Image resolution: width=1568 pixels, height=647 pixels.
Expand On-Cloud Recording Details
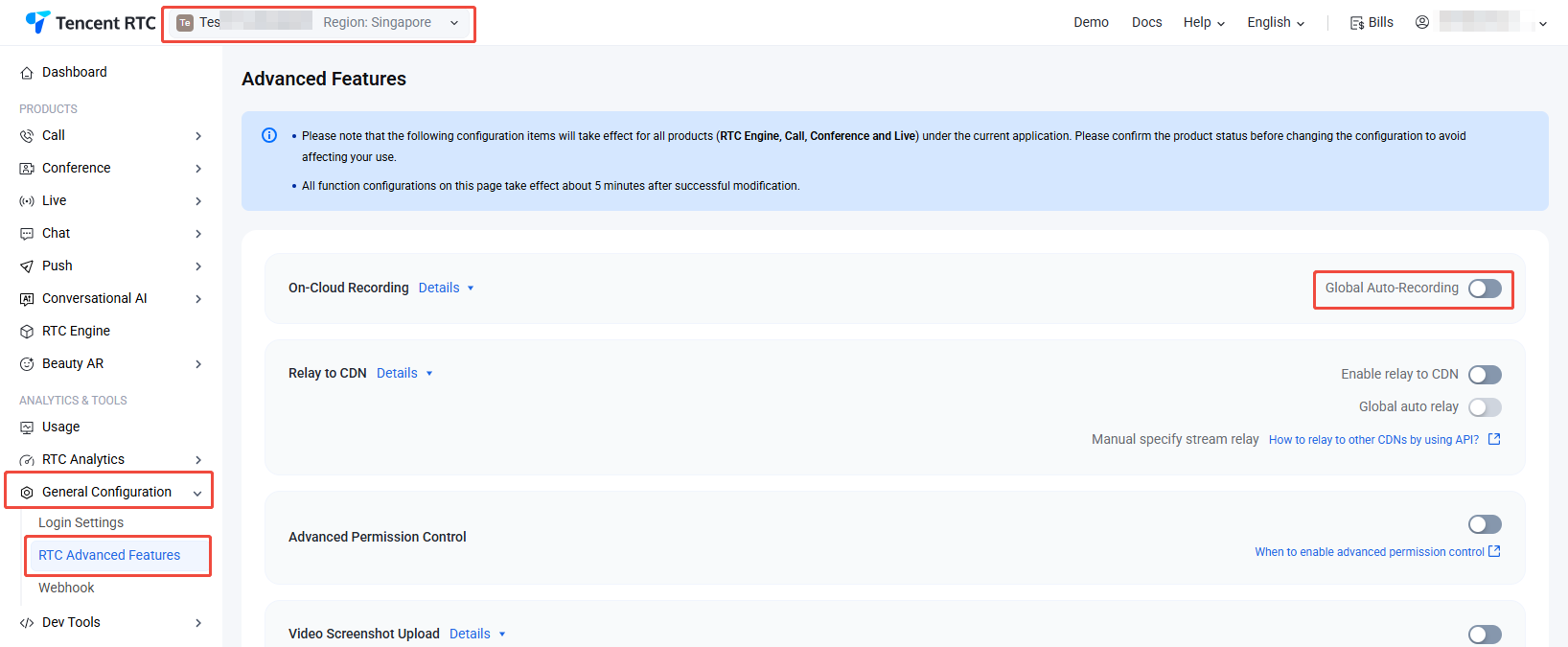[447, 288]
